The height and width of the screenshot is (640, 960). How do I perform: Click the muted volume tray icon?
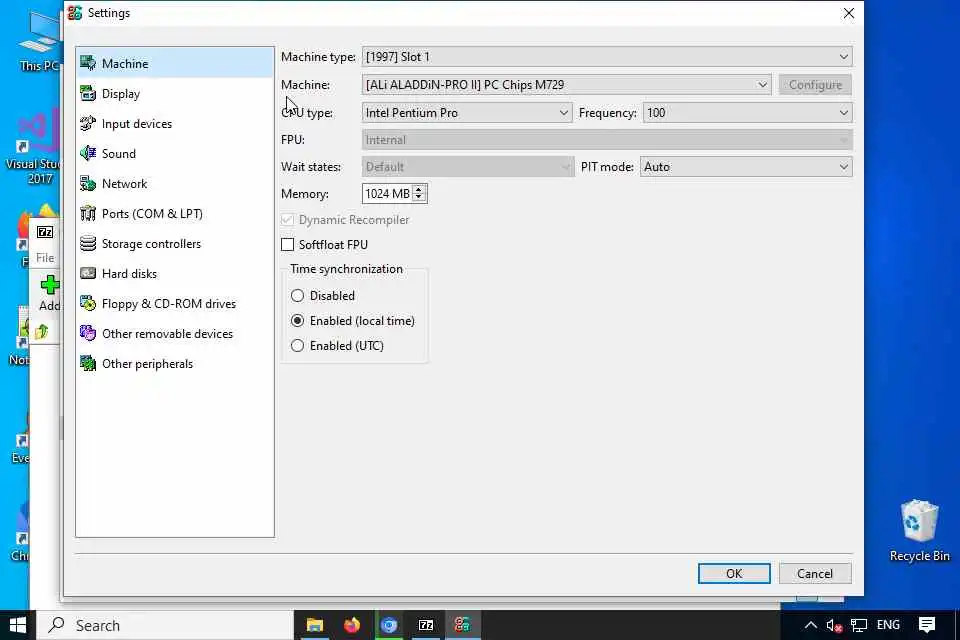[833, 625]
